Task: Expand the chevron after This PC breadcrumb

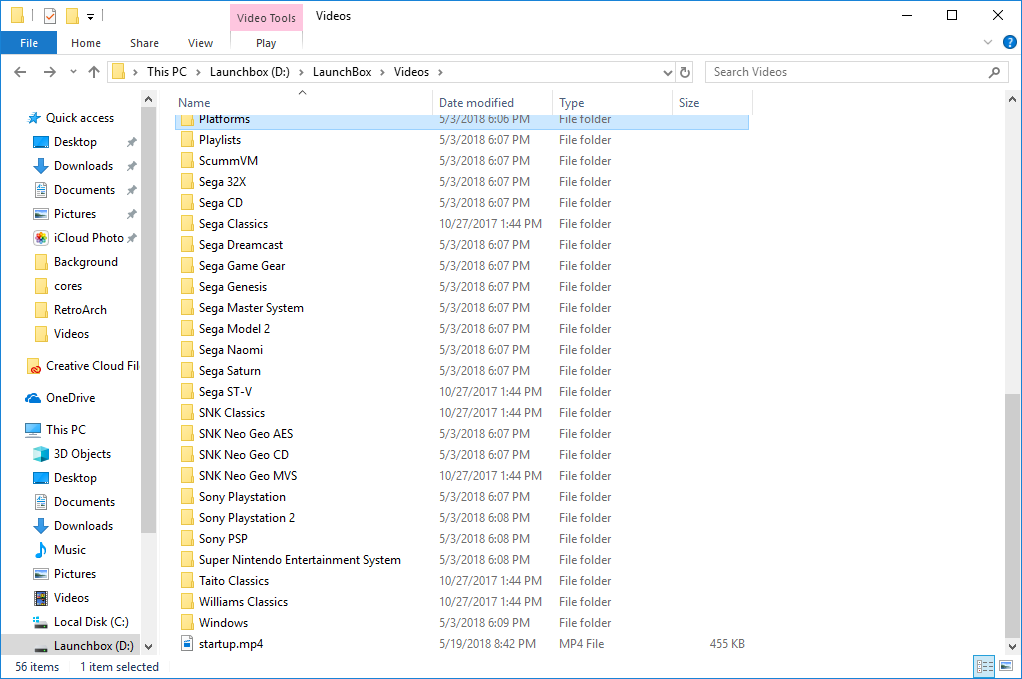Action: point(198,72)
